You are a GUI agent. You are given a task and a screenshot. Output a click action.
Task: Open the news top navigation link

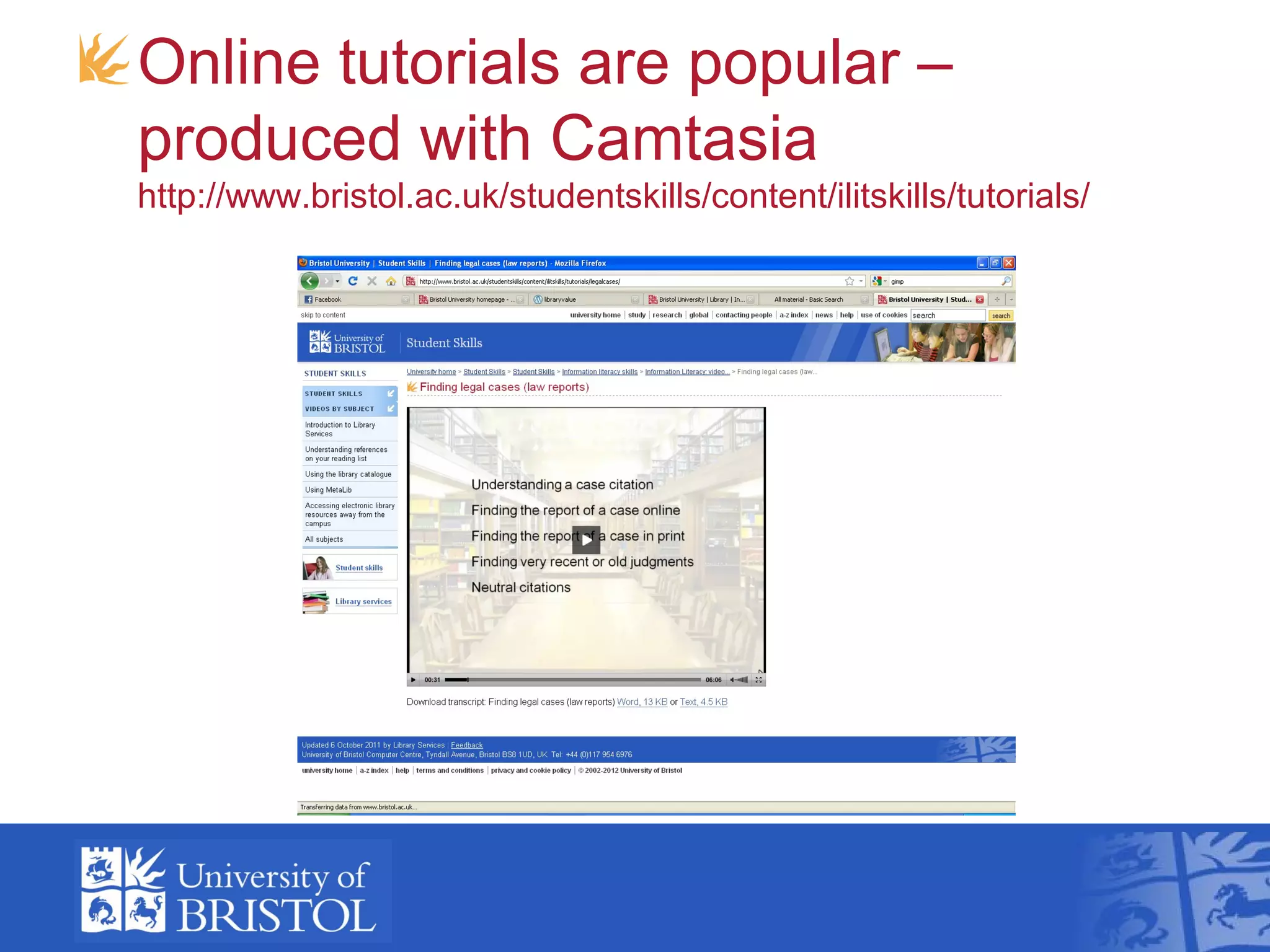click(x=824, y=315)
